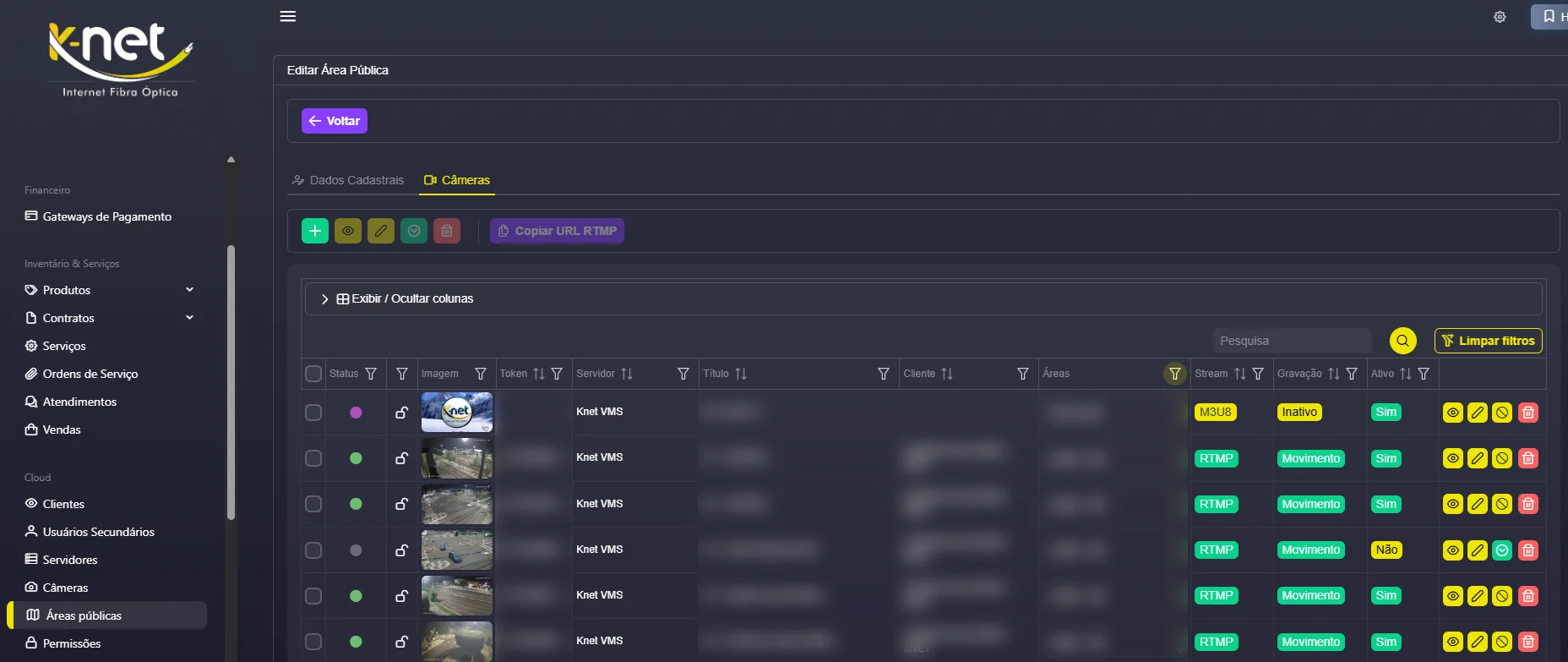1568x662 pixels.
Task: Sort table by Cliente column
Action: [947, 374]
